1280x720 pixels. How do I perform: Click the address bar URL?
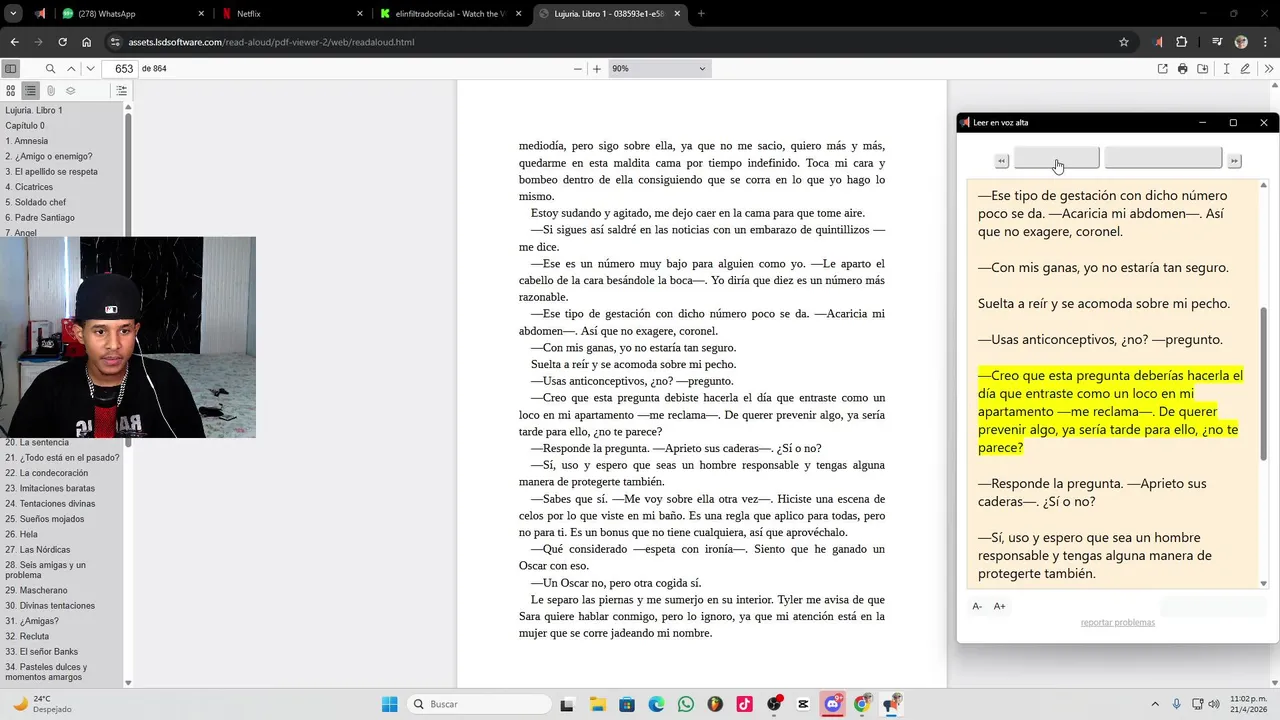[271, 42]
